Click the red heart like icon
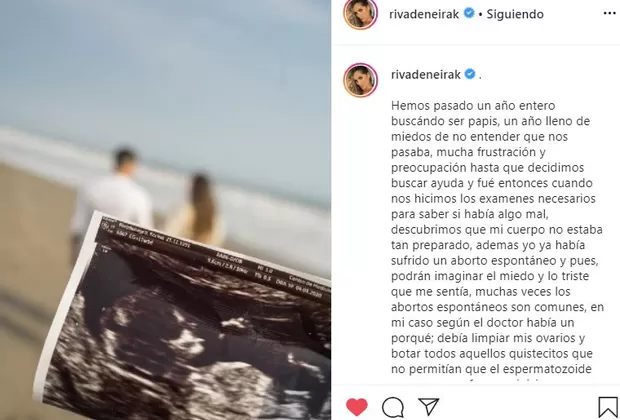 pyautogui.click(x=357, y=407)
